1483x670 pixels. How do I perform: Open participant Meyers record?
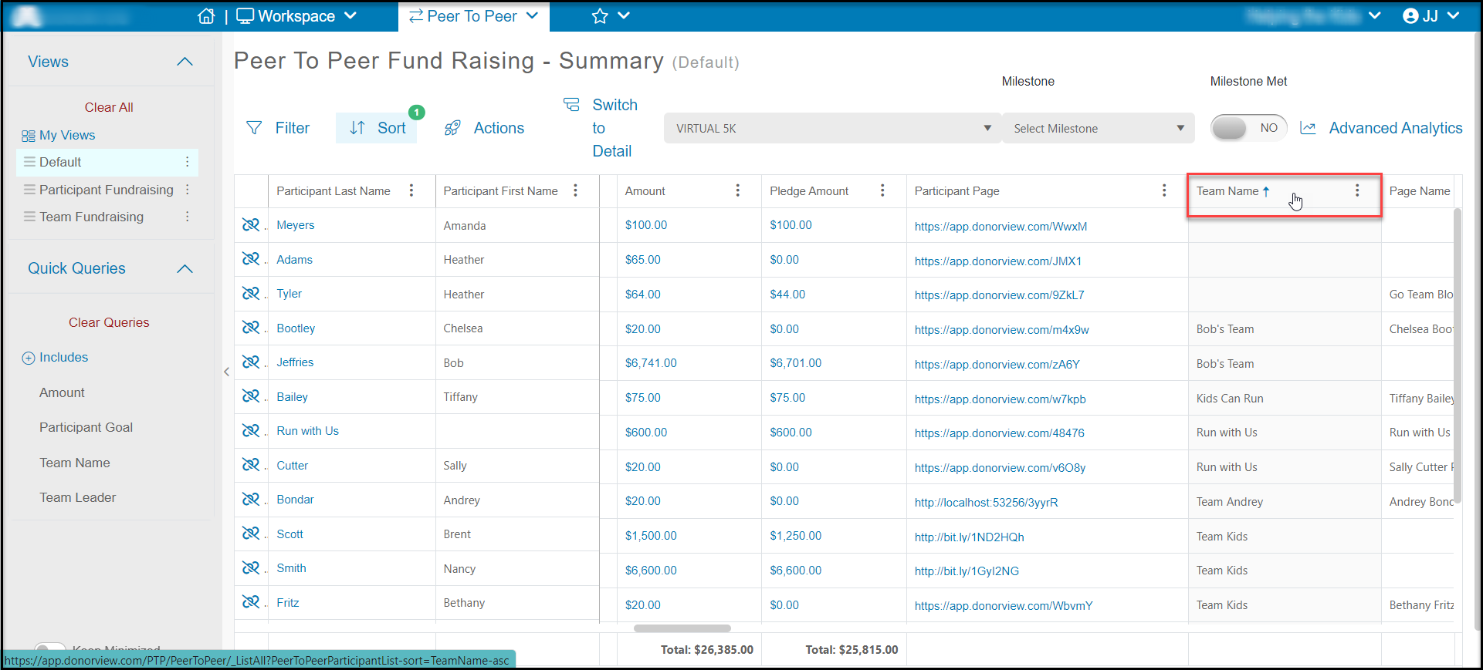click(295, 225)
